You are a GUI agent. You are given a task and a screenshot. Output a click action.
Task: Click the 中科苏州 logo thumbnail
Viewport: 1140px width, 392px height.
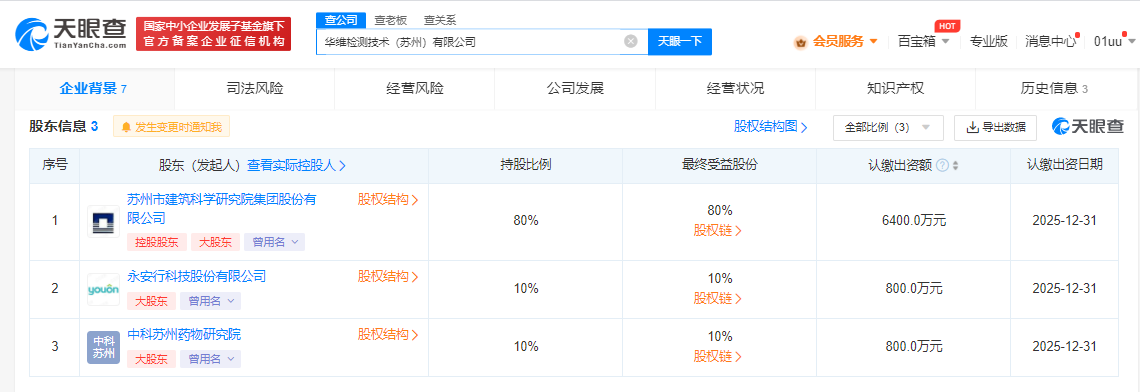coord(103,348)
